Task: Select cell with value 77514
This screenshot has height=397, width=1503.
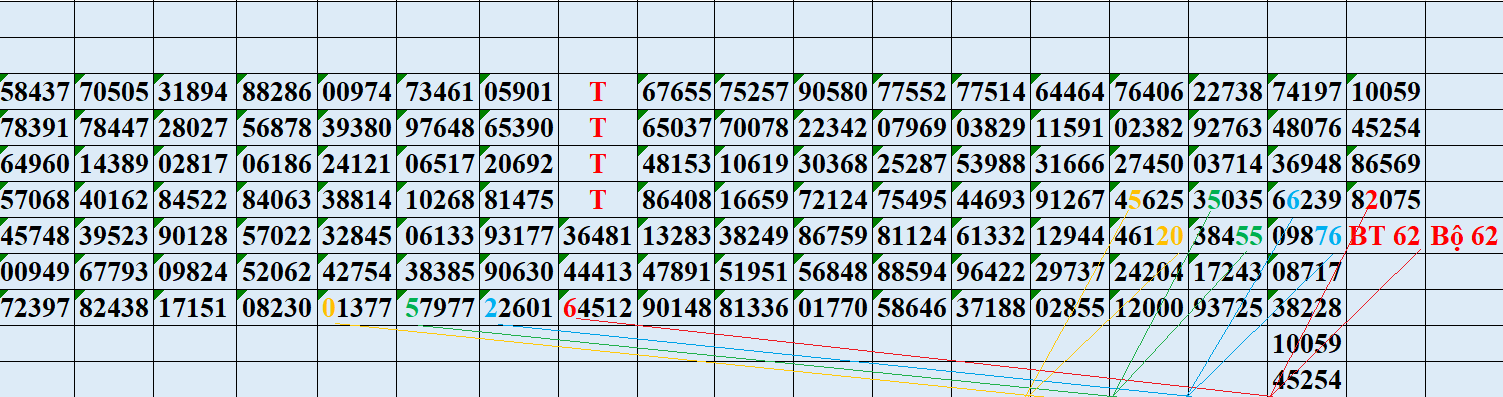Action: (x=991, y=93)
